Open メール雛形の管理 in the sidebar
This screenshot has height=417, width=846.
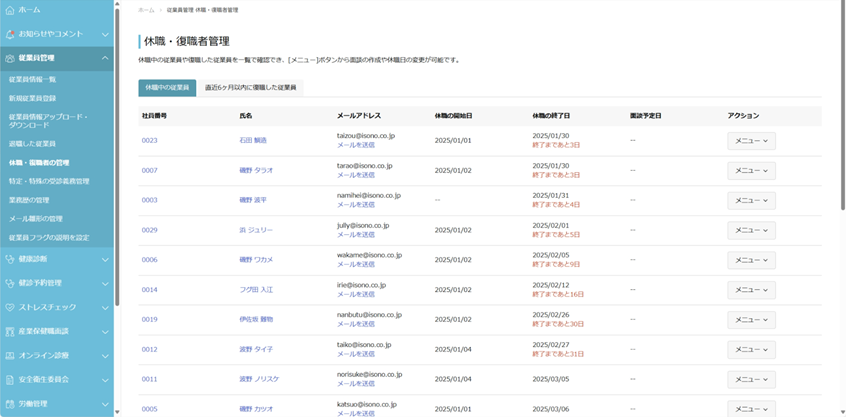(x=36, y=218)
